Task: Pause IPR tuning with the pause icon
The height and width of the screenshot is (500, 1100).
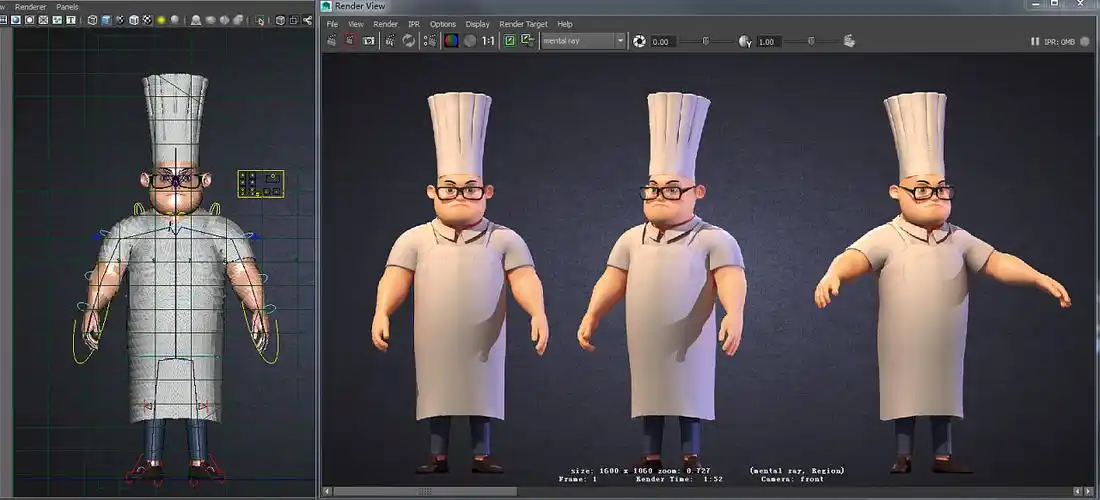Action: pos(1034,41)
